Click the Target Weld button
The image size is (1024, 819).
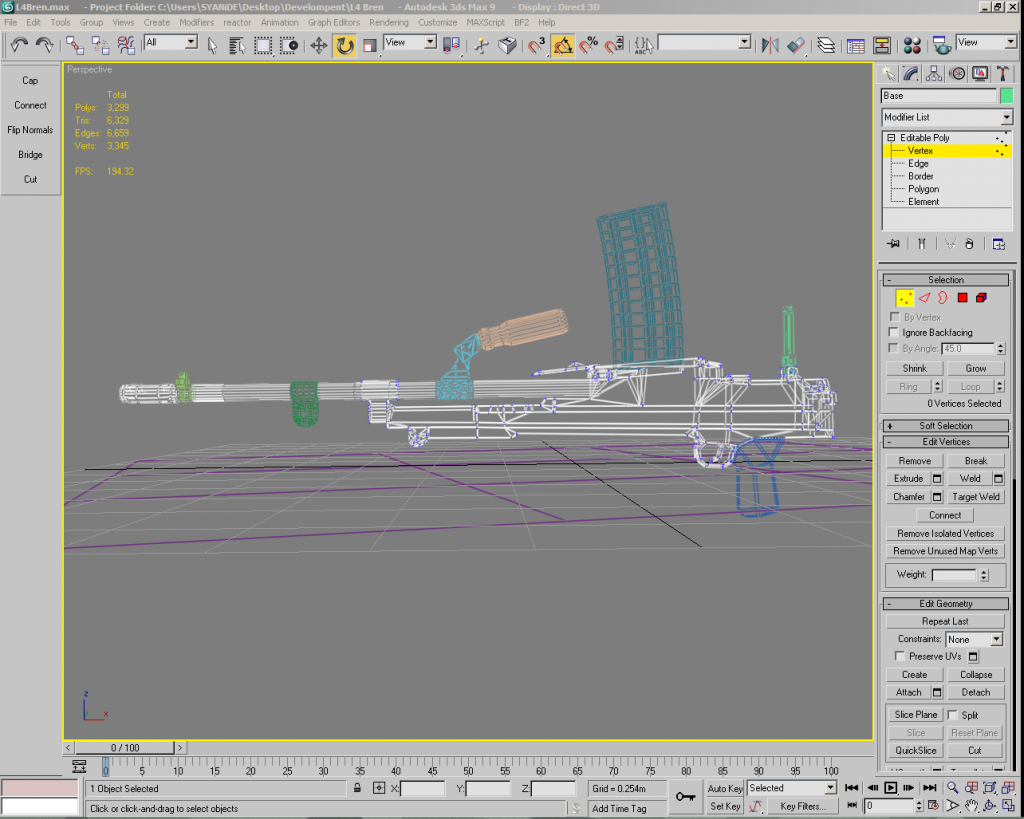point(975,496)
